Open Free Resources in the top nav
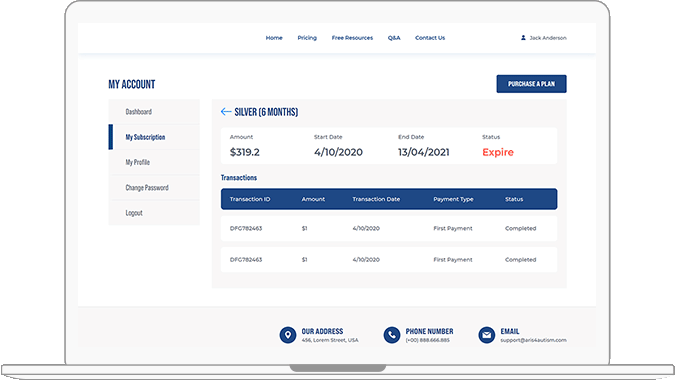675x380 pixels. [352, 38]
